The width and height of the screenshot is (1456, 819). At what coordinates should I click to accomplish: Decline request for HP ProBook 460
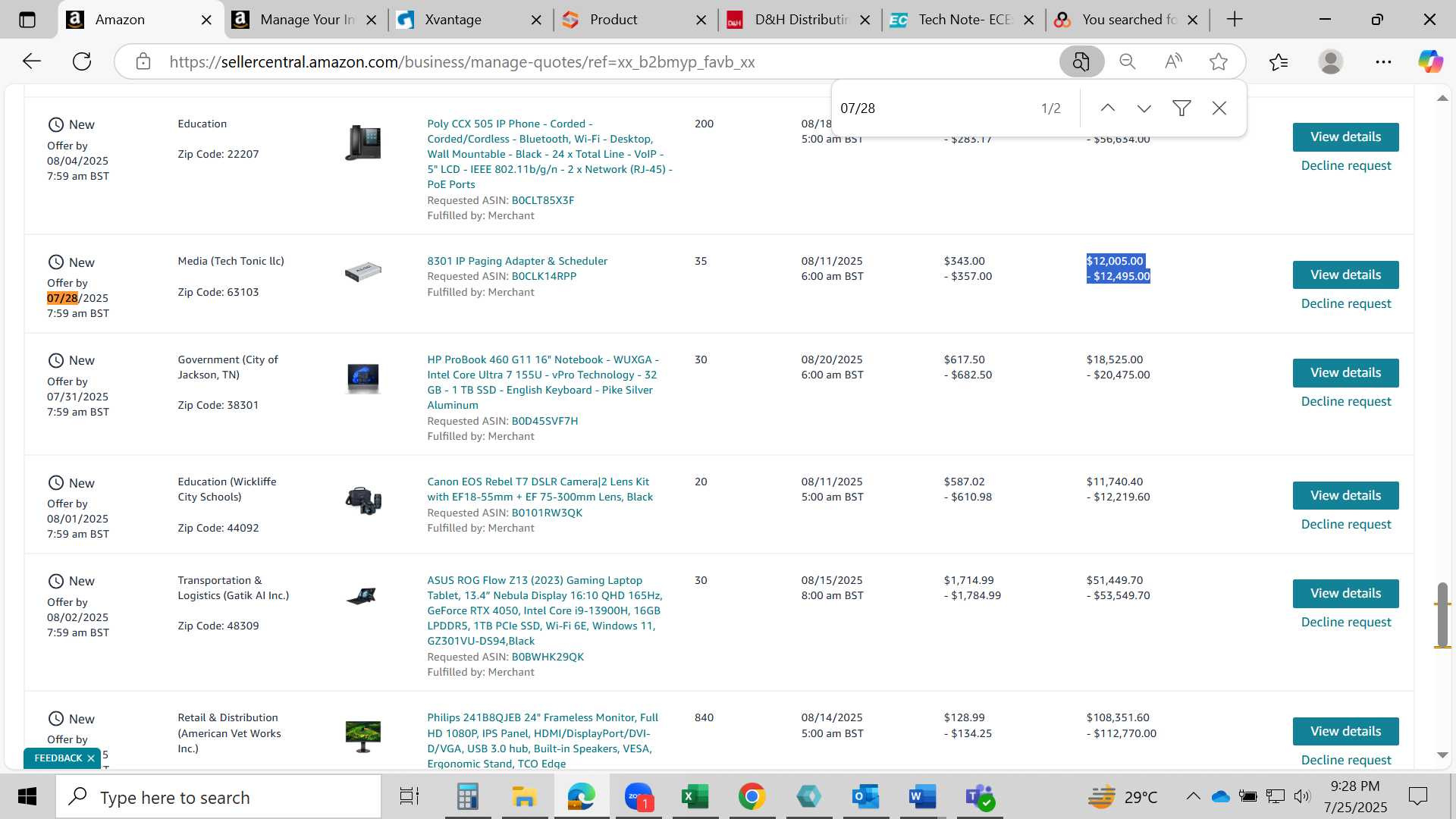coord(1346,401)
